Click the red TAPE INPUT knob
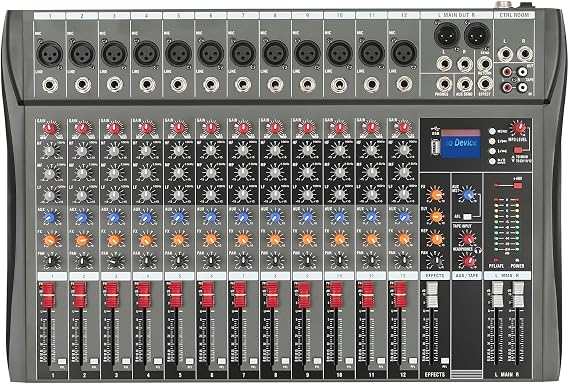 coord(467,239)
